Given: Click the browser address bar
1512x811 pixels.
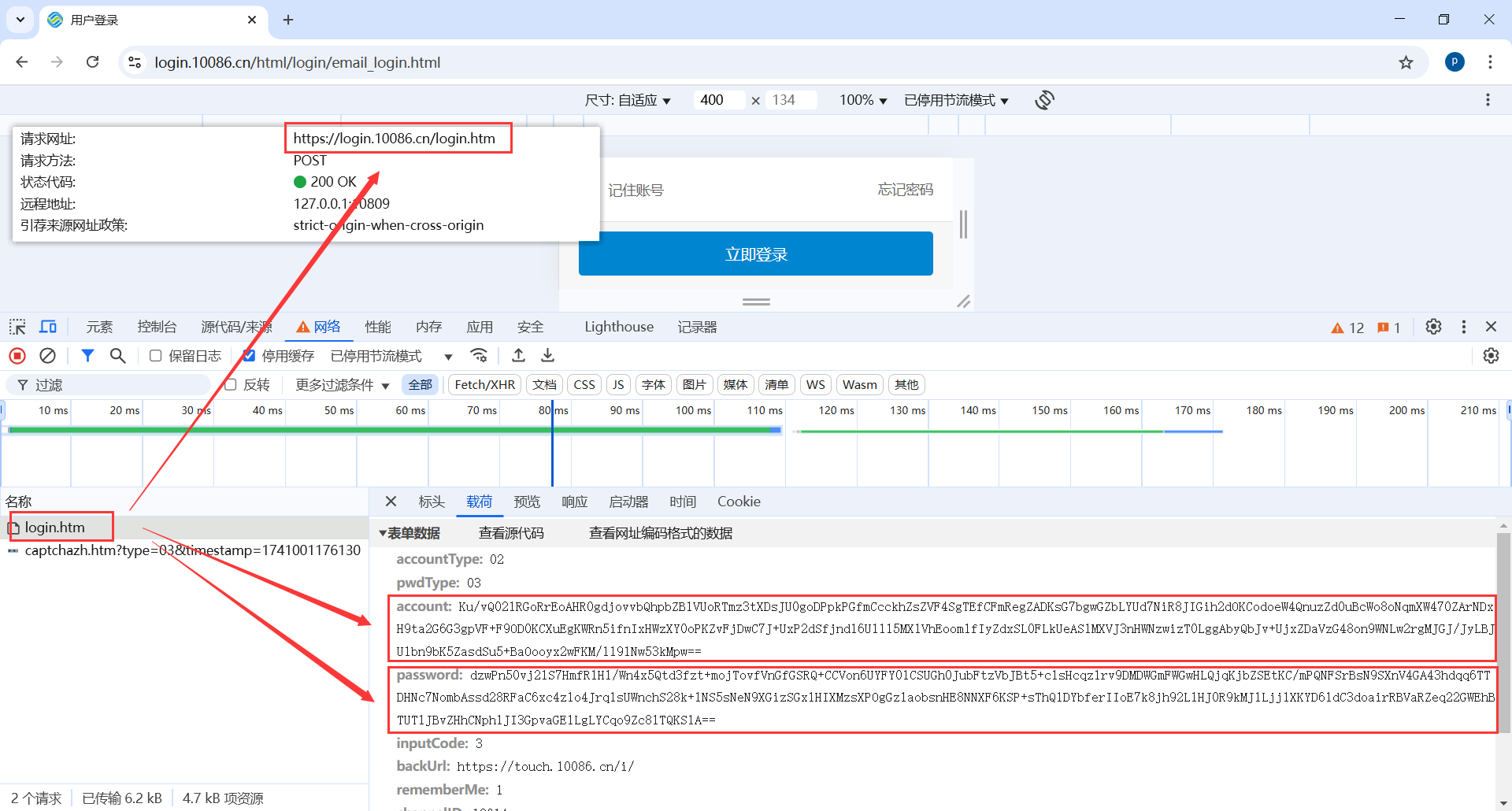Looking at the screenshot, I should [x=756, y=62].
